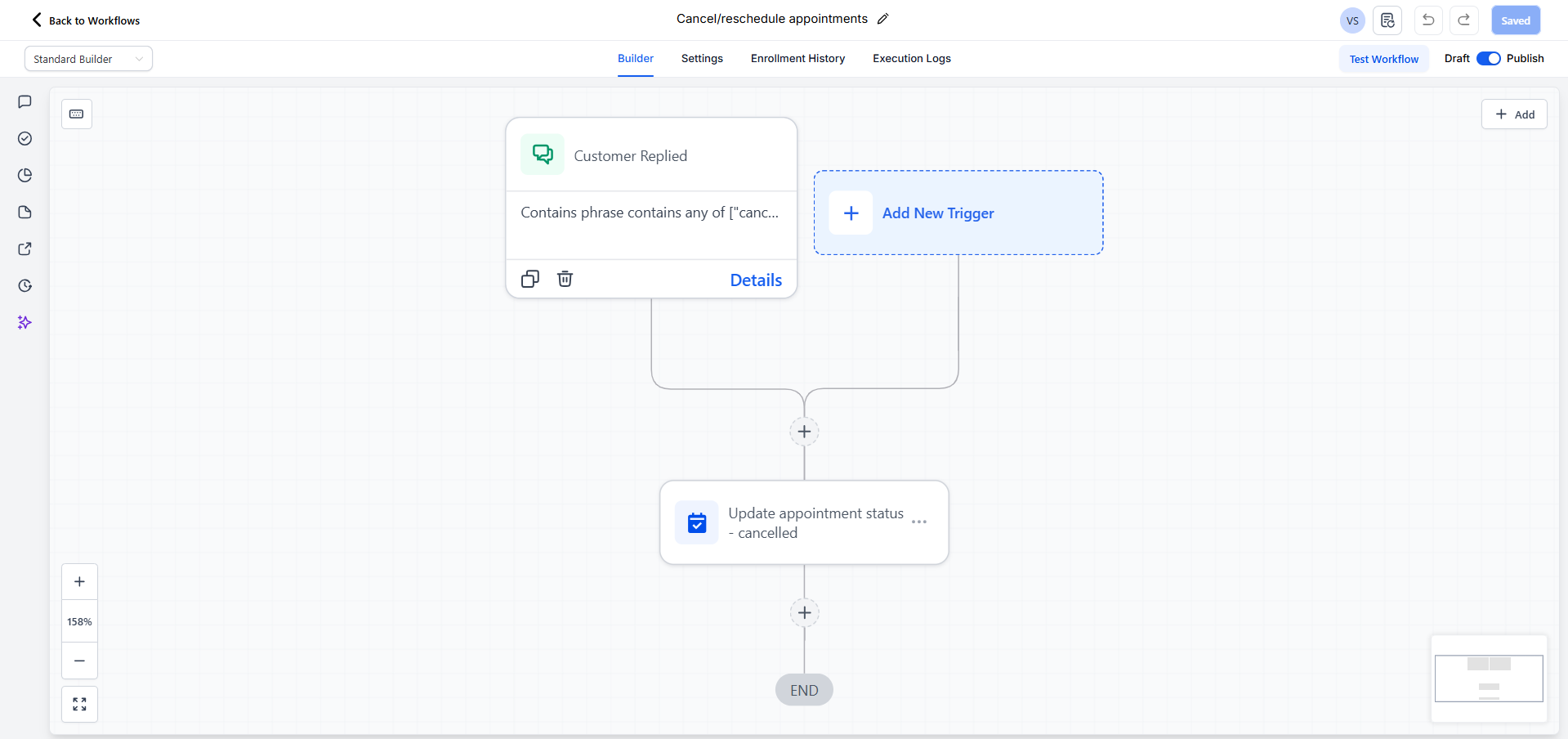Click zoom in plus button
This screenshot has width=1568, height=739.
(x=79, y=582)
